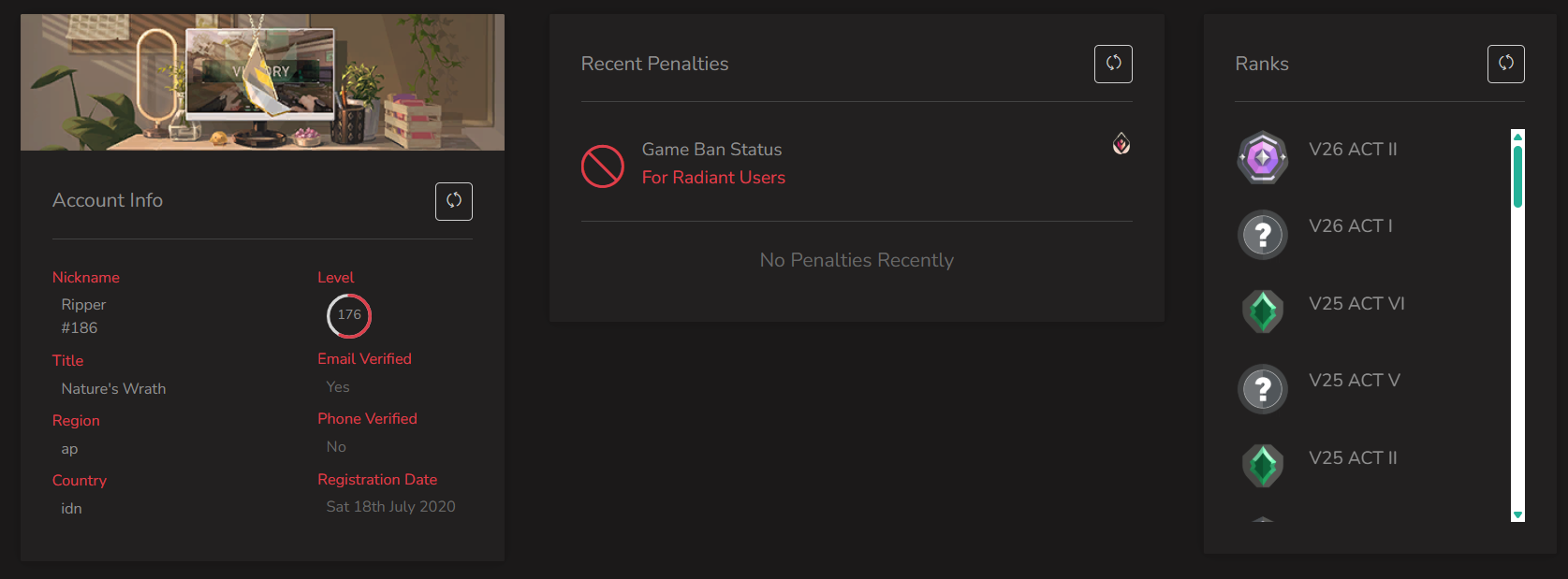Click the player card banner image
The width and height of the screenshot is (1568, 579).
pos(262,82)
